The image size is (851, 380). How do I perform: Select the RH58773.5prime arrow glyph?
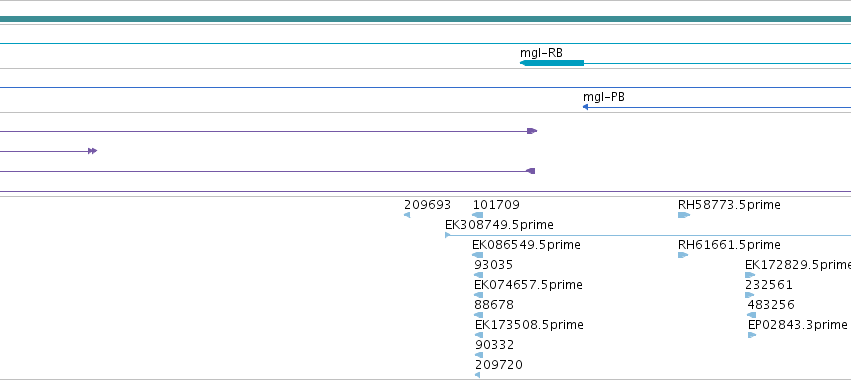pyautogui.click(x=684, y=215)
